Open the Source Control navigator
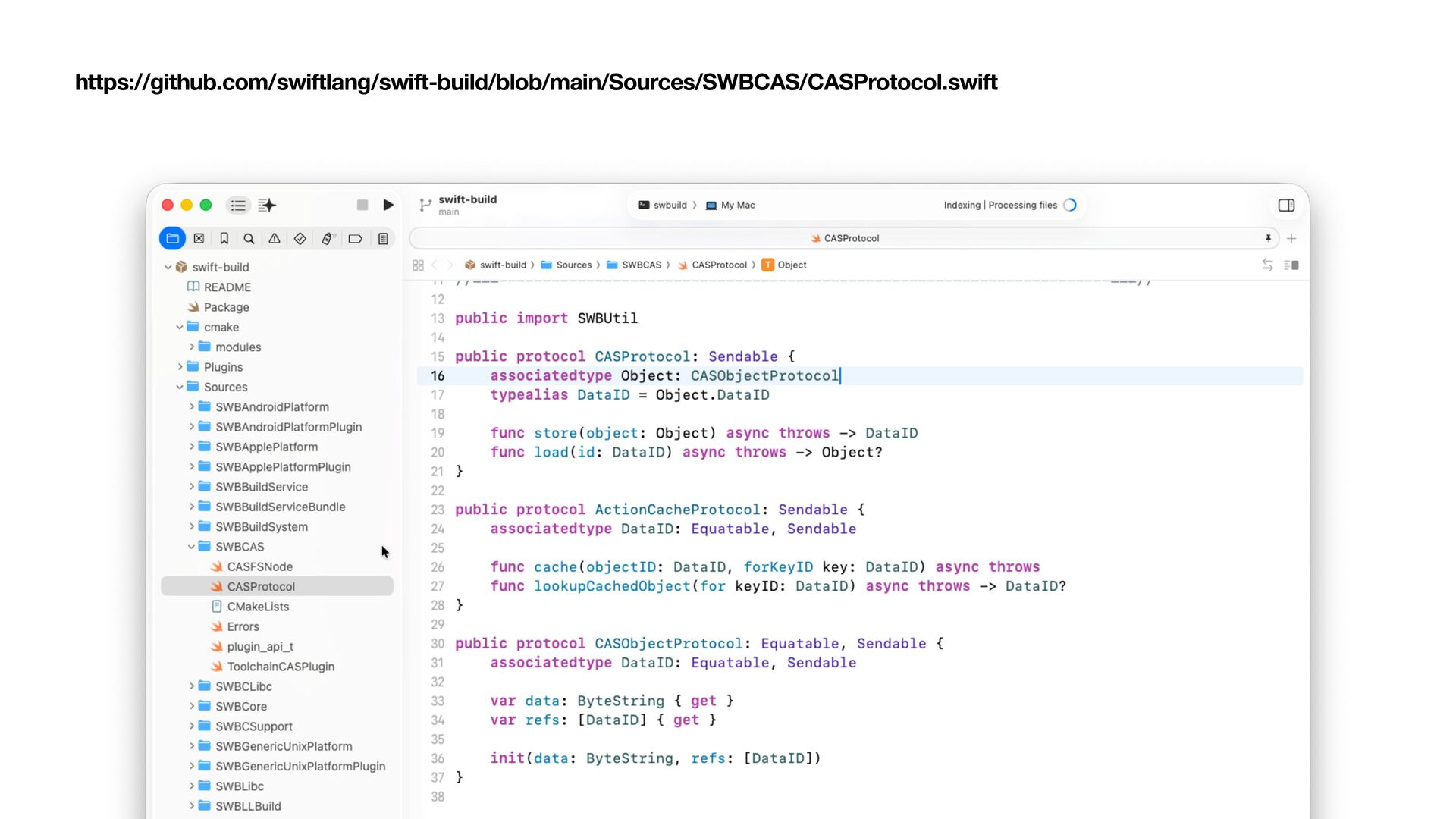 pyautogui.click(x=199, y=239)
